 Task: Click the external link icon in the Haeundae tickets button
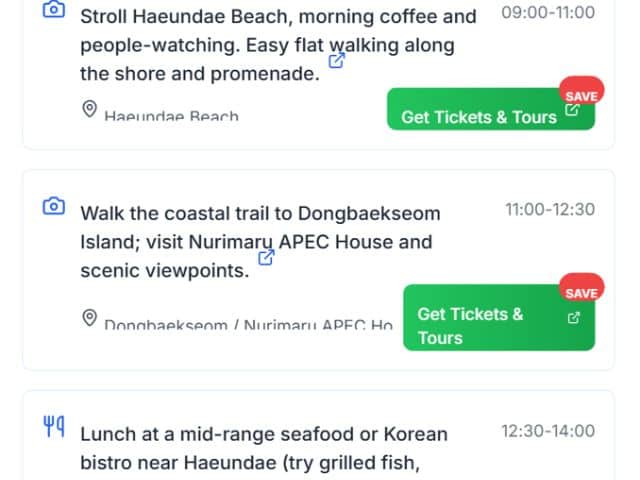coord(572,111)
